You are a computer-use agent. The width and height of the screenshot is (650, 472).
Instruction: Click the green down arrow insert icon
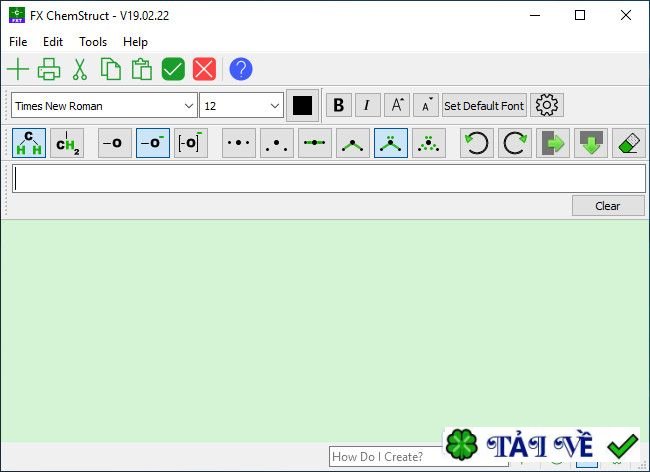tap(591, 143)
